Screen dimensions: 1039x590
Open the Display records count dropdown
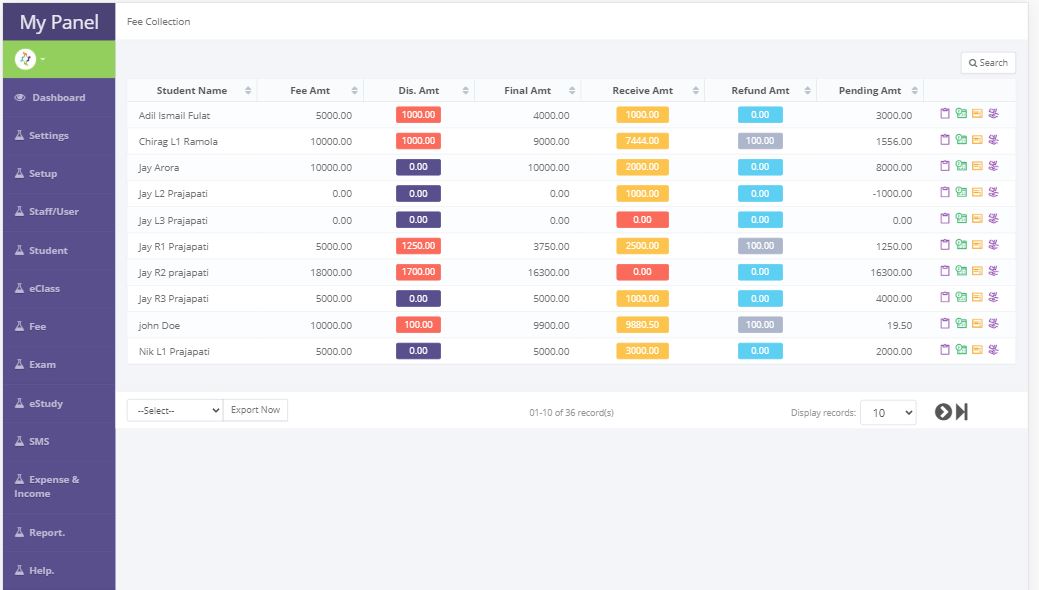click(x=888, y=412)
